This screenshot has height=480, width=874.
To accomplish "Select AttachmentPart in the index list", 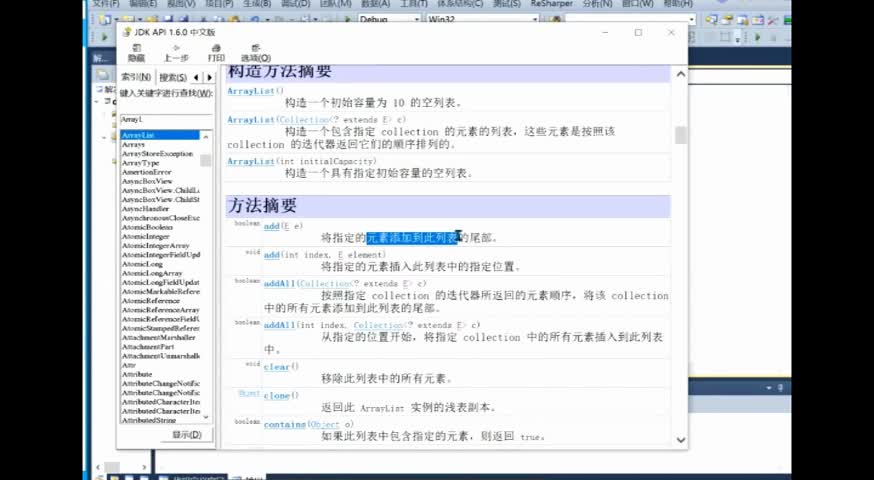I will pos(148,347).
